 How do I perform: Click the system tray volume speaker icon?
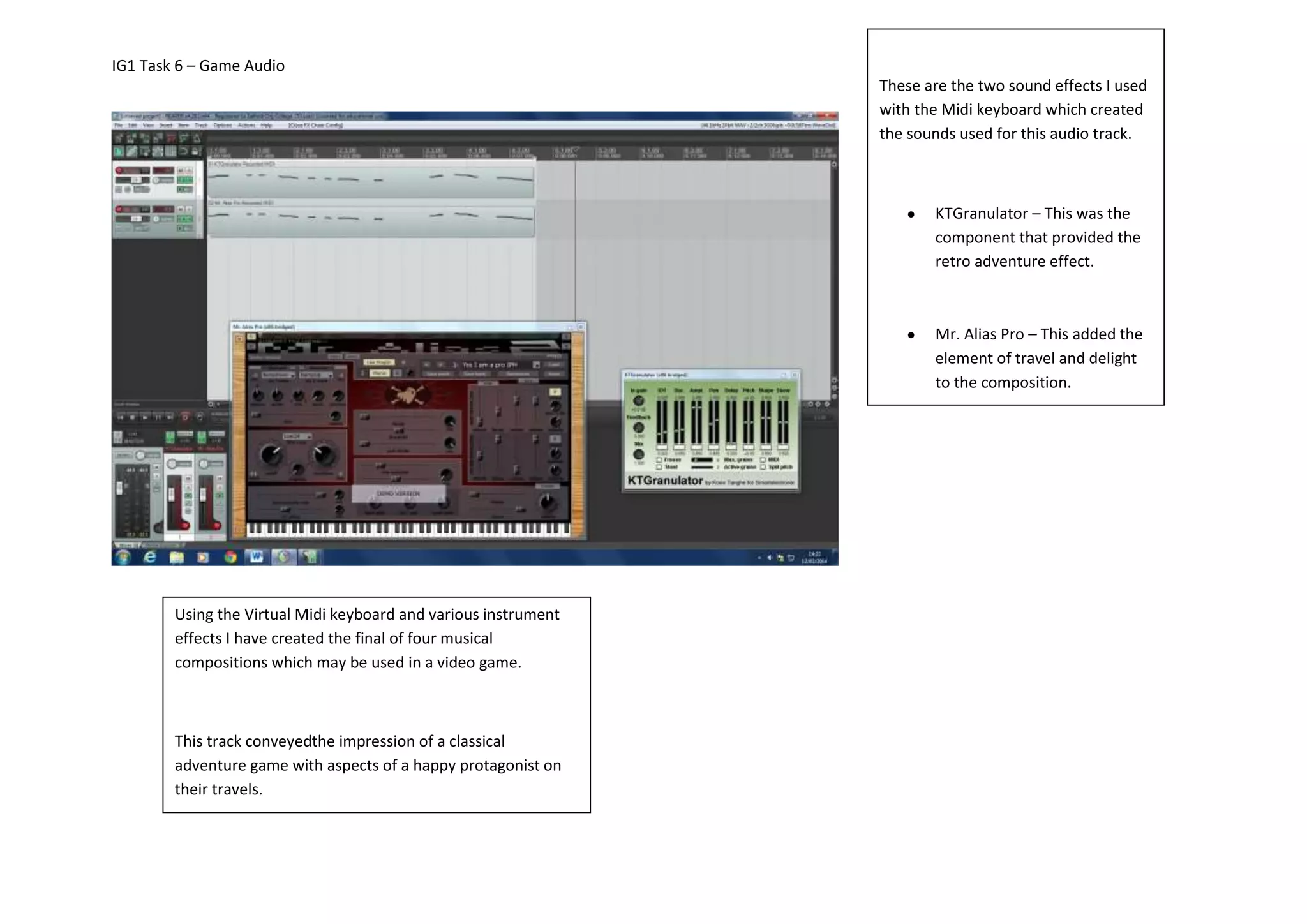pos(770,558)
